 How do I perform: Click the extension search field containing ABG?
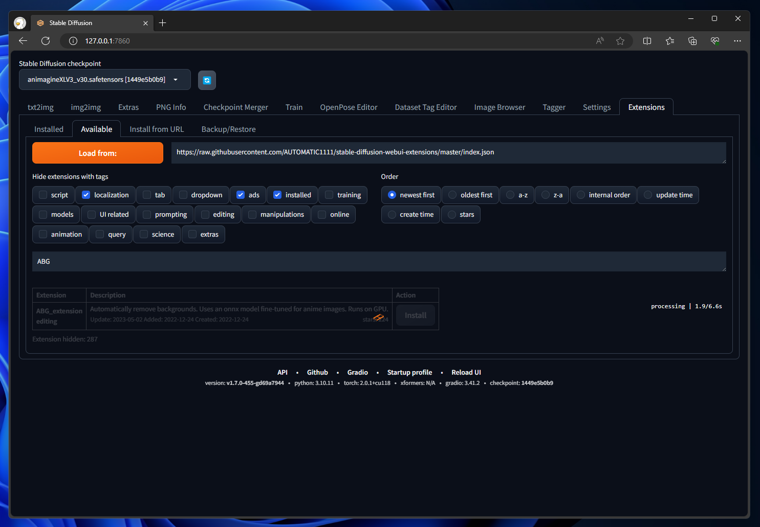tap(379, 261)
